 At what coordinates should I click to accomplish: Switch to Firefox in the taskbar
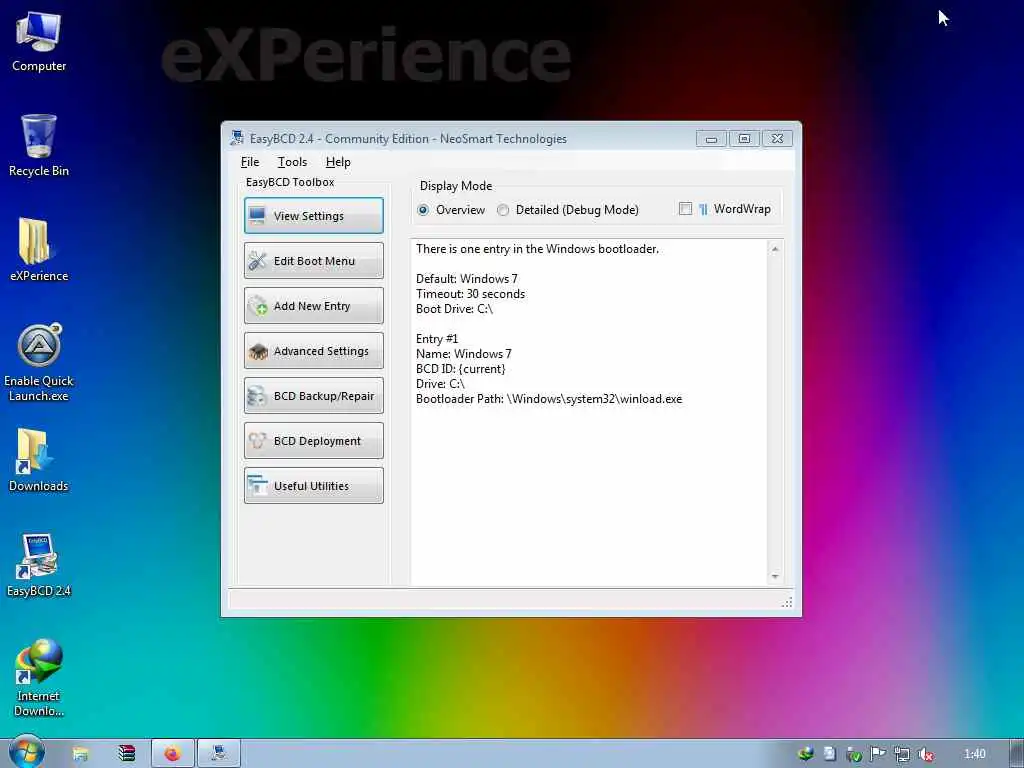173,754
